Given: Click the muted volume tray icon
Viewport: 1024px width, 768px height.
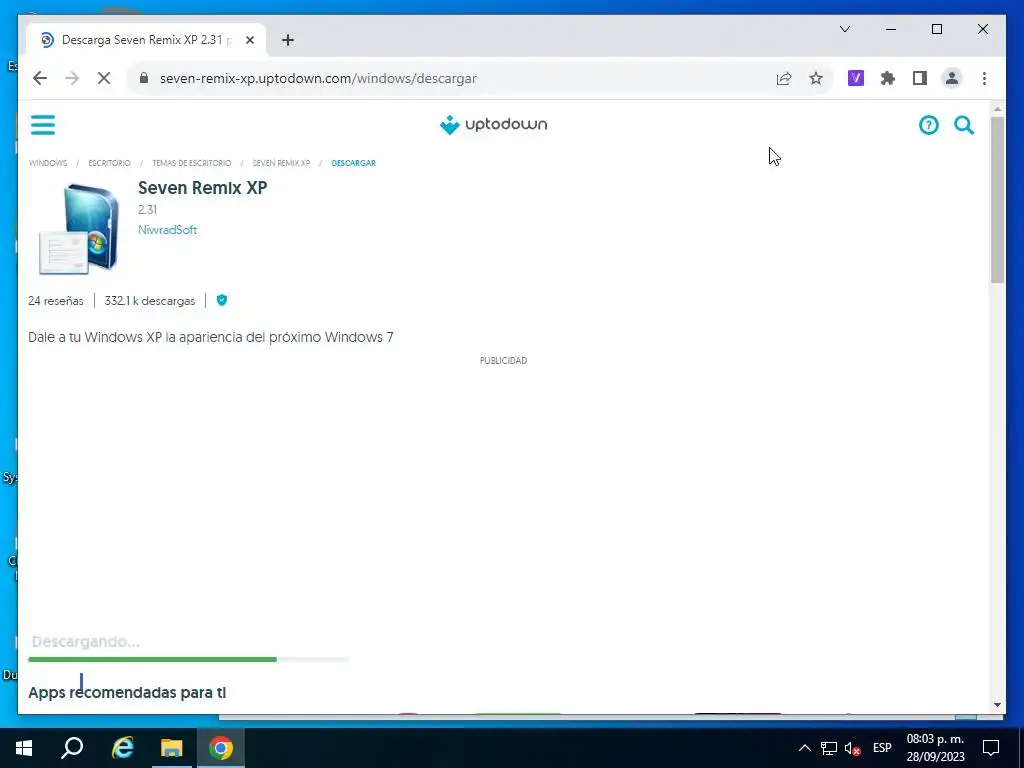Looking at the screenshot, I should click(x=852, y=748).
